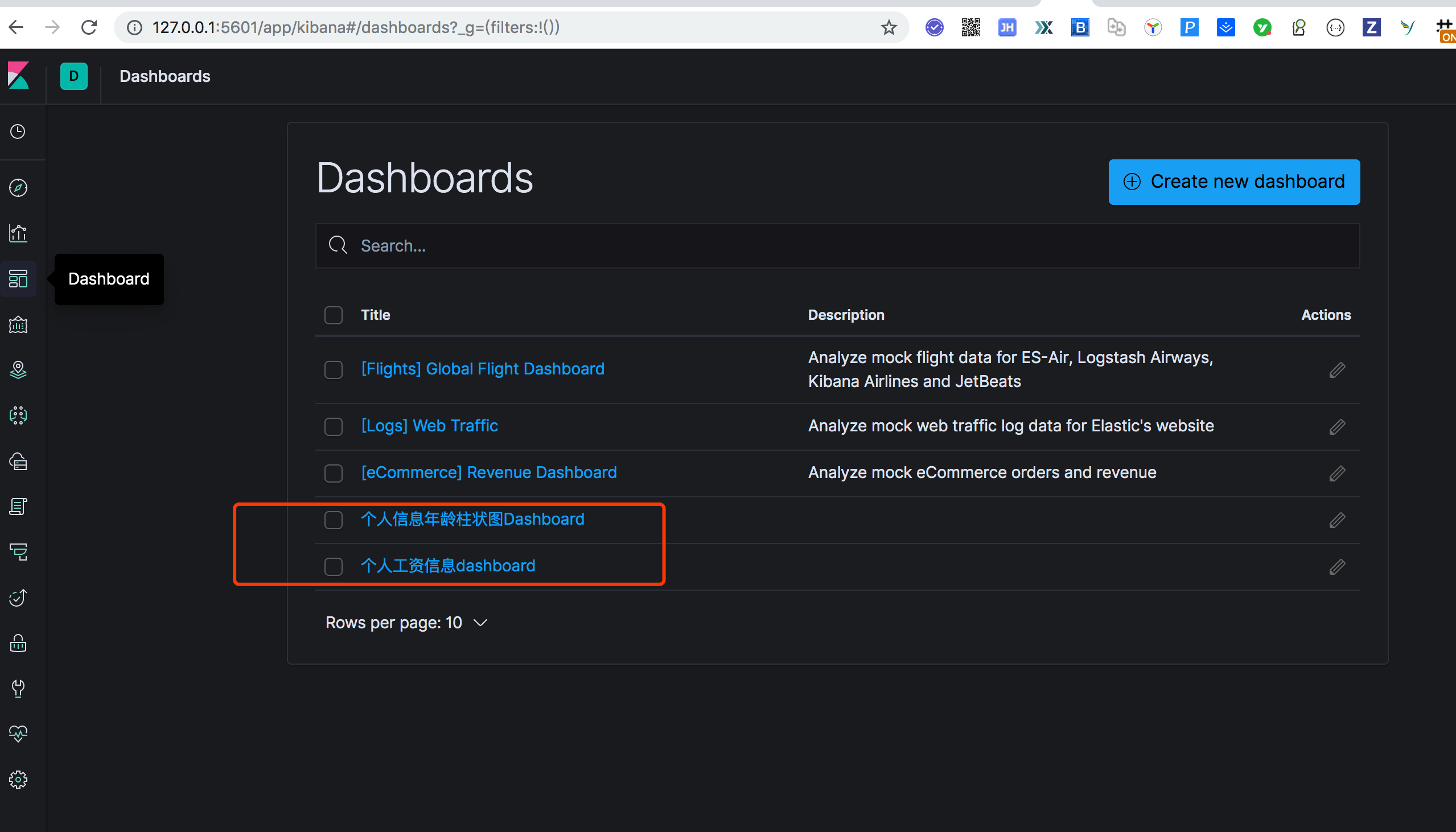Viewport: 1456px width, 832px height.
Task: Expand the Rows per page dropdown
Action: coord(405,623)
